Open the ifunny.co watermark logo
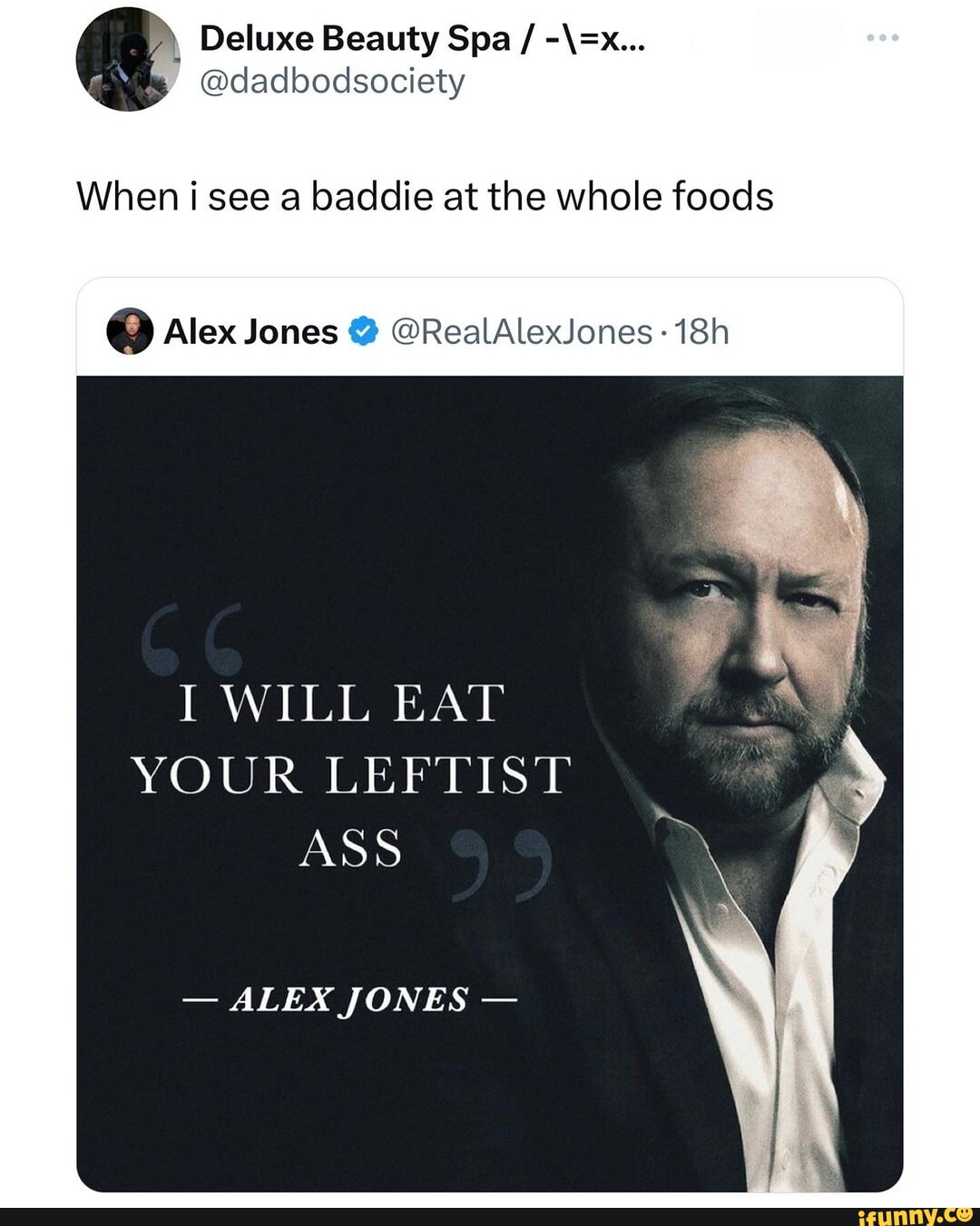Image resolution: width=980 pixels, height=1226 pixels. [914, 1214]
